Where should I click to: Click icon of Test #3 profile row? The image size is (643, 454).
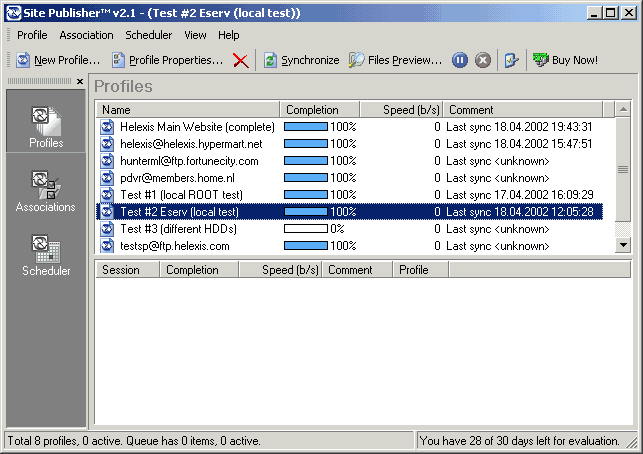[x=107, y=229]
